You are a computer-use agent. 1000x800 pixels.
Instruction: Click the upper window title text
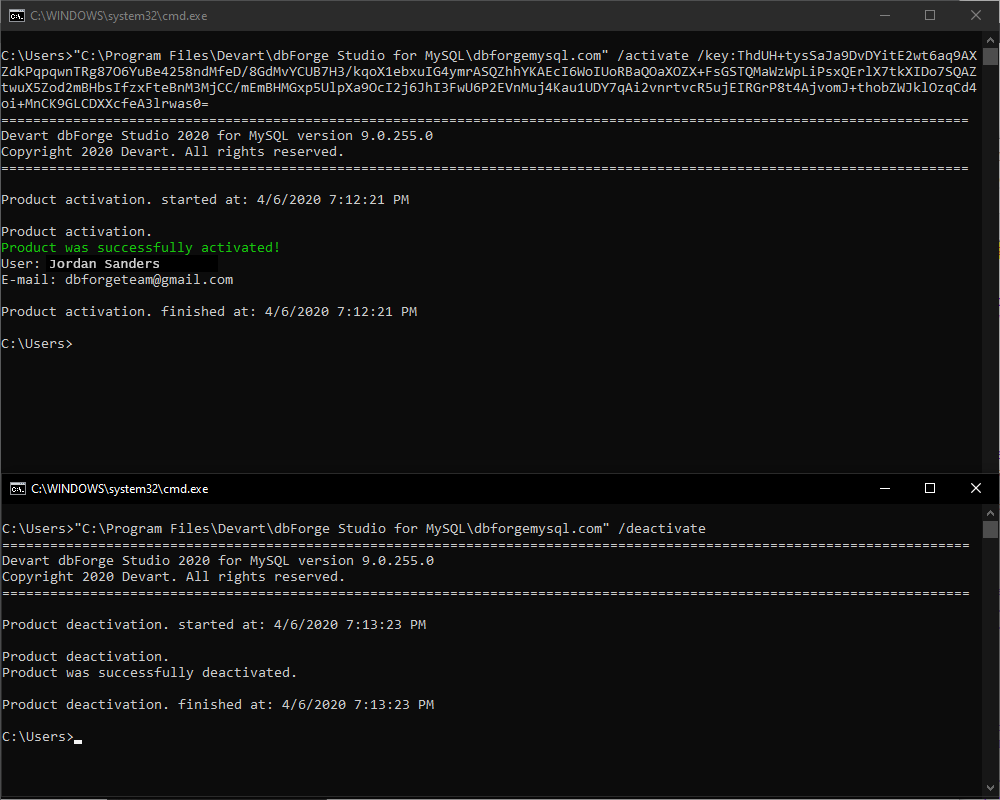pyautogui.click(x=119, y=16)
